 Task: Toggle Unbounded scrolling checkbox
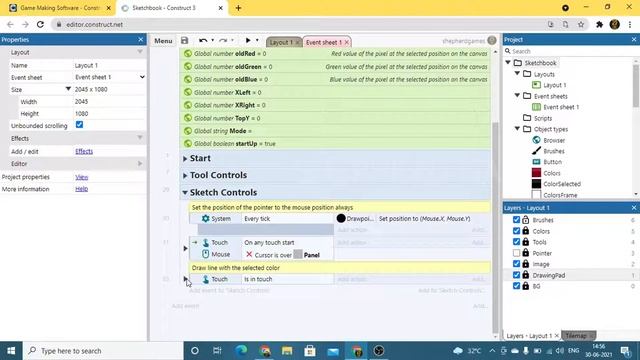[79, 125]
